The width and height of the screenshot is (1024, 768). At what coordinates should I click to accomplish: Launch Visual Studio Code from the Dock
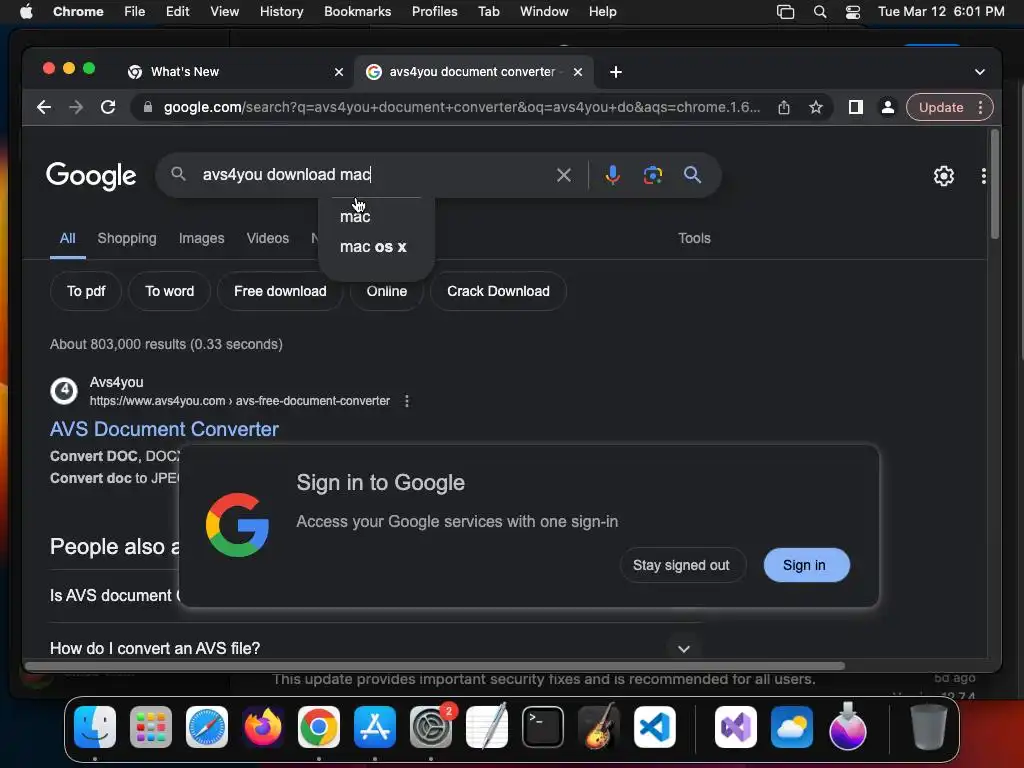click(x=654, y=727)
